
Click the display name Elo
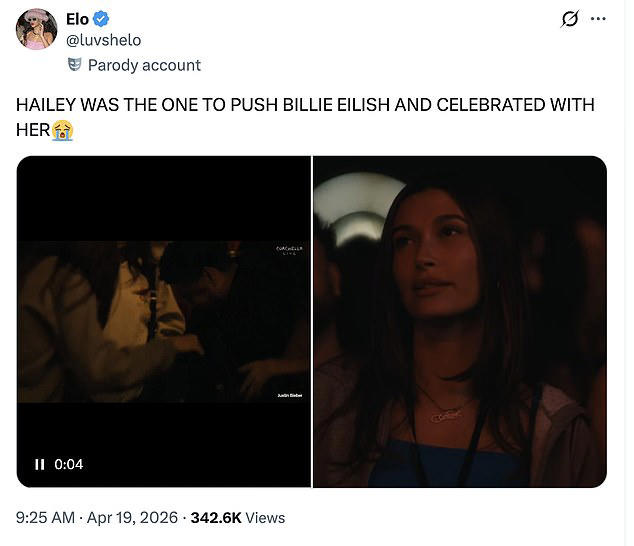tap(77, 19)
